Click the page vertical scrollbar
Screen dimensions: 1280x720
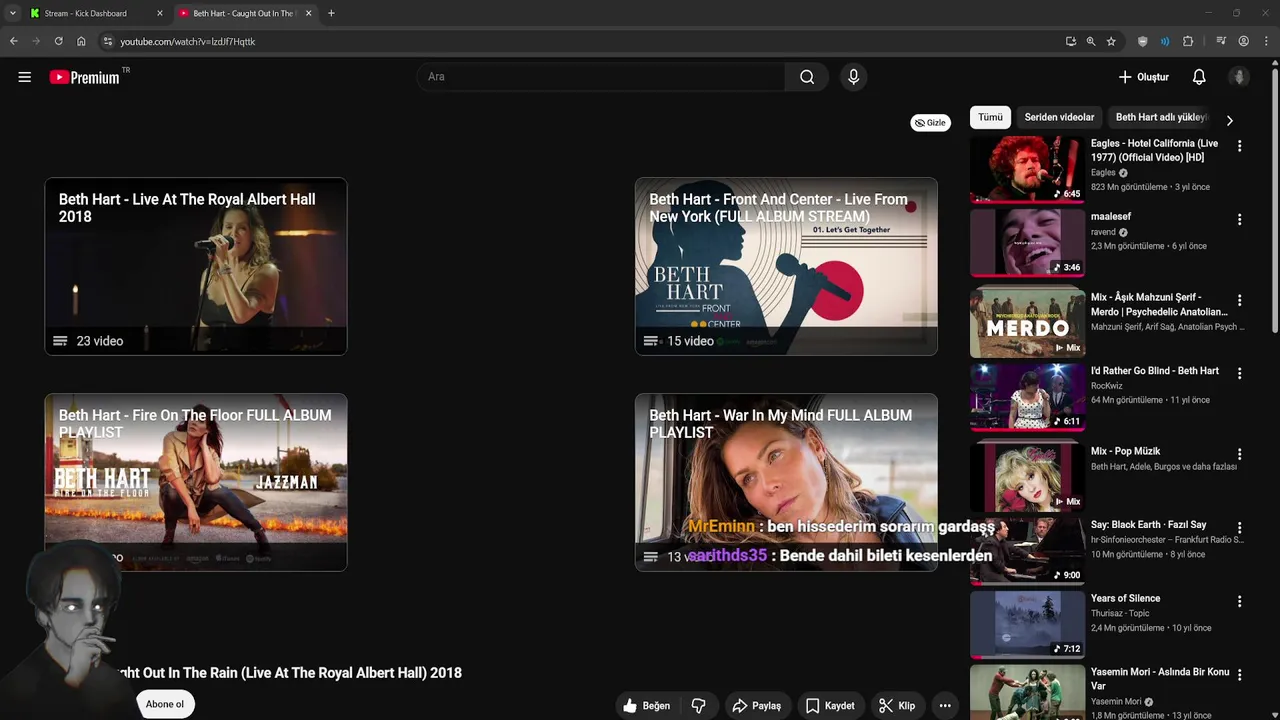click(1275, 200)
